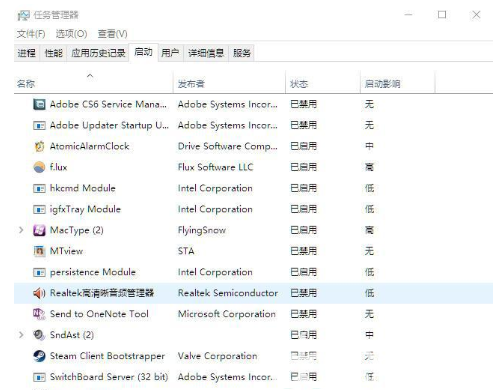Click the 低 startup impact of Realtek

pyautogui.click(x=369, y=293)
